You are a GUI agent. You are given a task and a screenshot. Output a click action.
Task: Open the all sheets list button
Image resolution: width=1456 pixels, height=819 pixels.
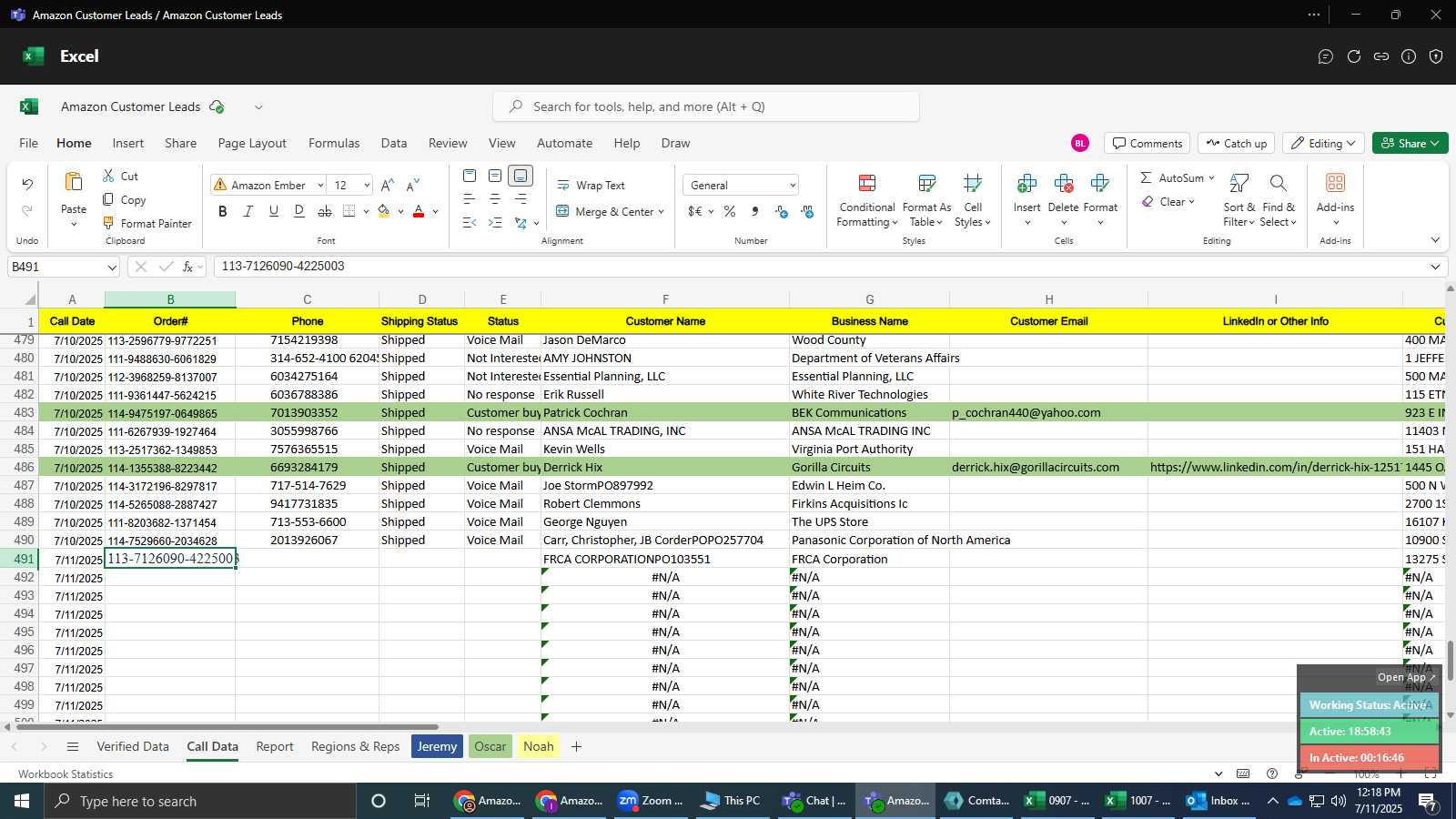tap(73, 746)
